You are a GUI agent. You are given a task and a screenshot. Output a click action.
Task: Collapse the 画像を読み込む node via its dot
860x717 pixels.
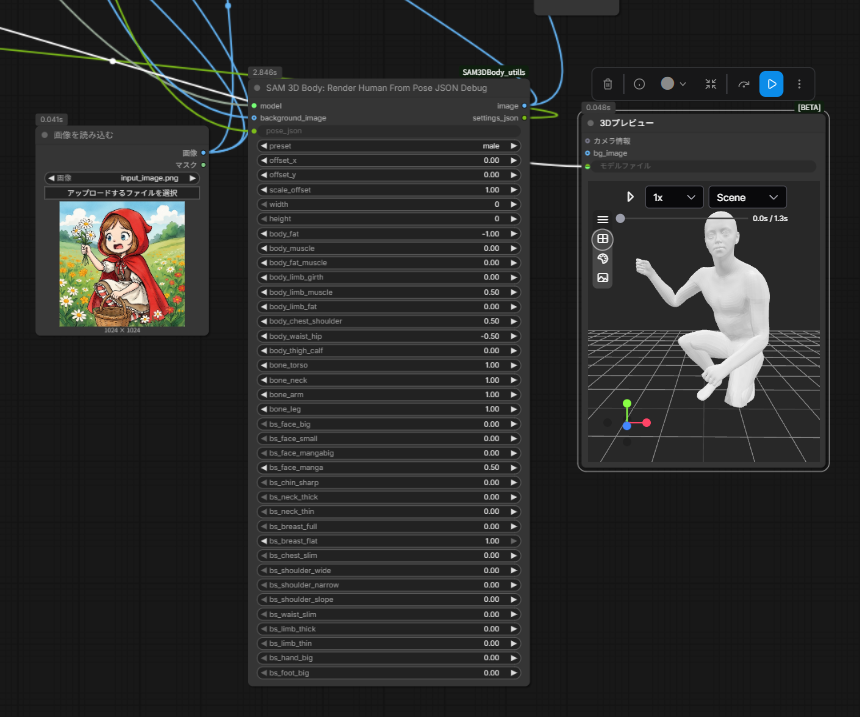[44, 135]
